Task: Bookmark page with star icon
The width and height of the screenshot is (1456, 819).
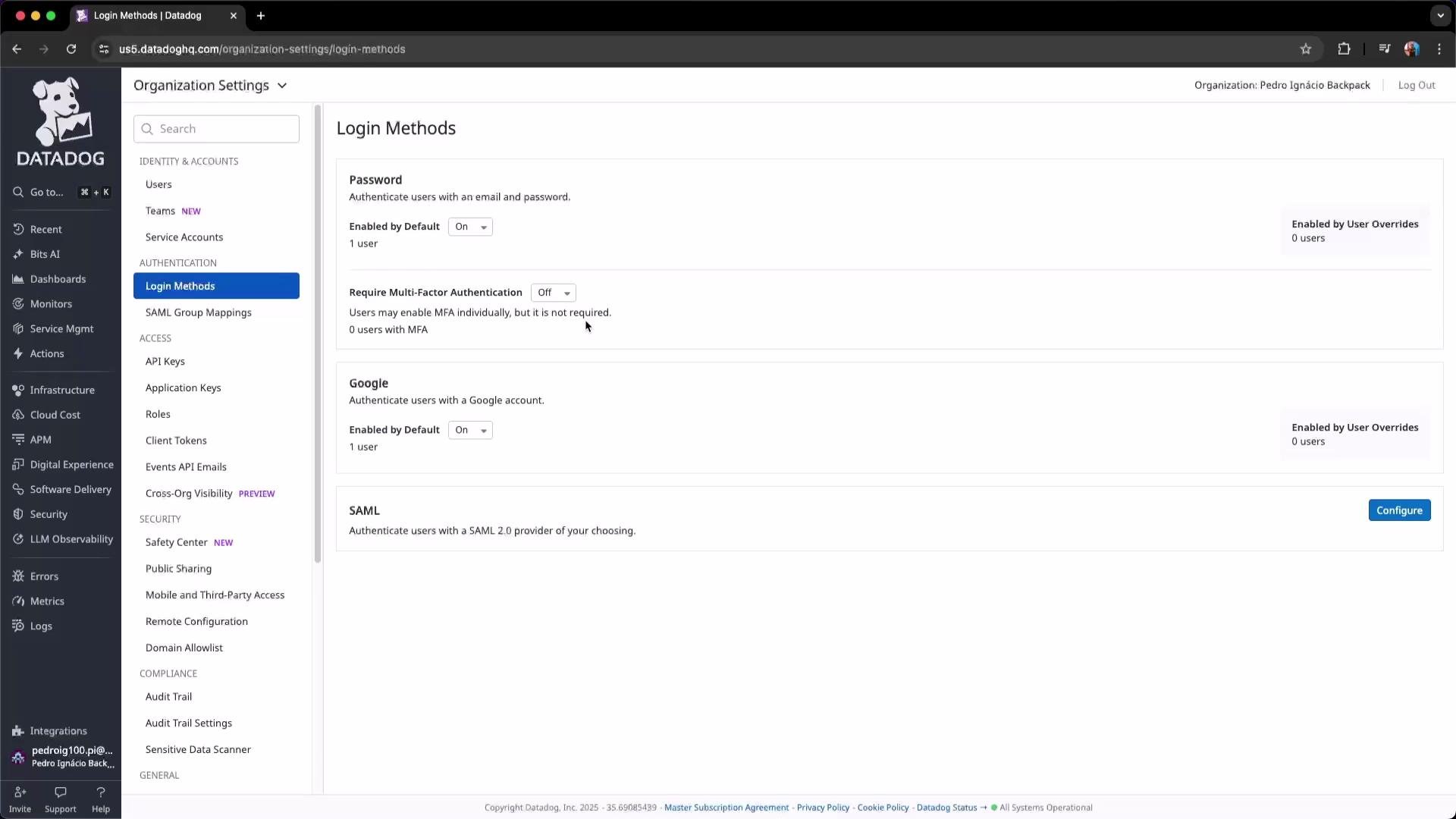Action: point(1306,49)
